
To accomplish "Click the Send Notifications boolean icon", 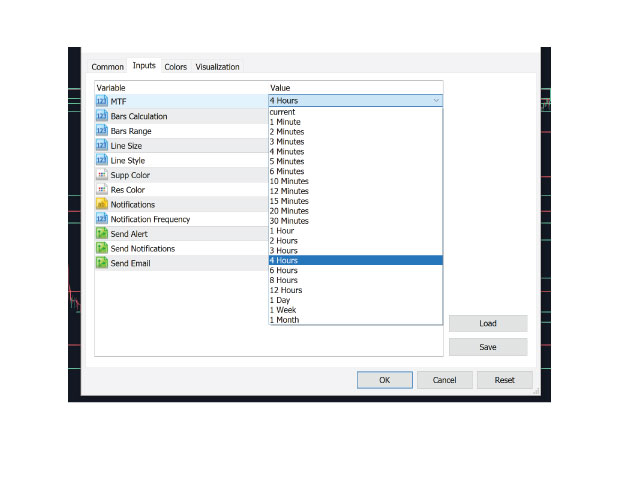I will tap(102, 248).
